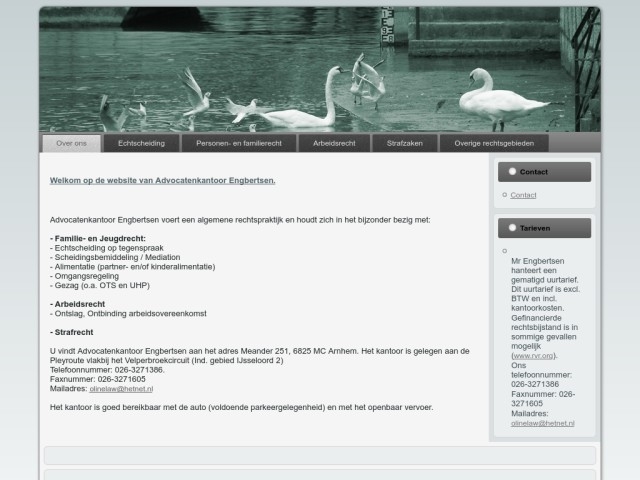This screenshot has height=480, width=640.
Task: Click the bullet icon beside the Contact link
Action: 504,195
